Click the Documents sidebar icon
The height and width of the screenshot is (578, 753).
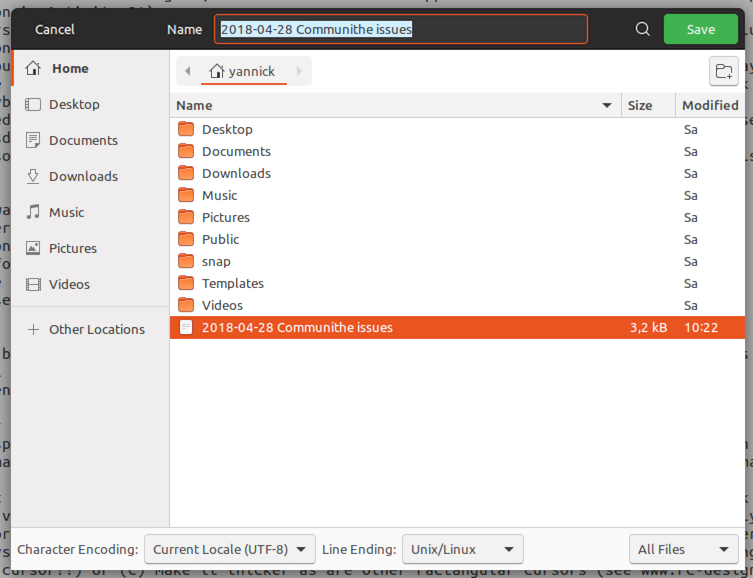coord(33,140)
